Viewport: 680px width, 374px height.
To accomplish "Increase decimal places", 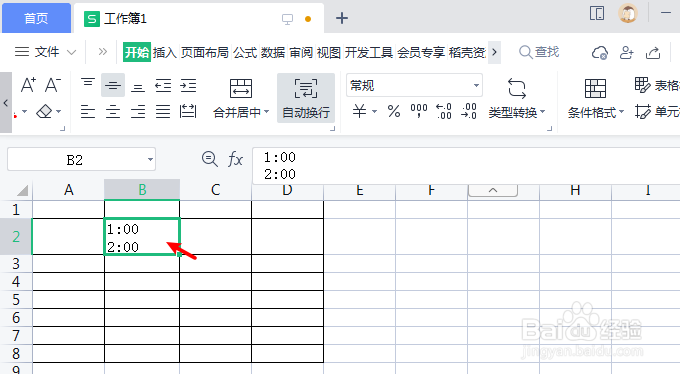I will tap(444, 112).
